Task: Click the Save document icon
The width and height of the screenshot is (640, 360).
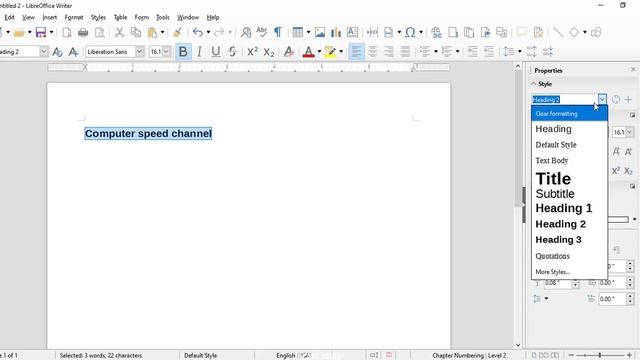Action: tap(41, 32)
